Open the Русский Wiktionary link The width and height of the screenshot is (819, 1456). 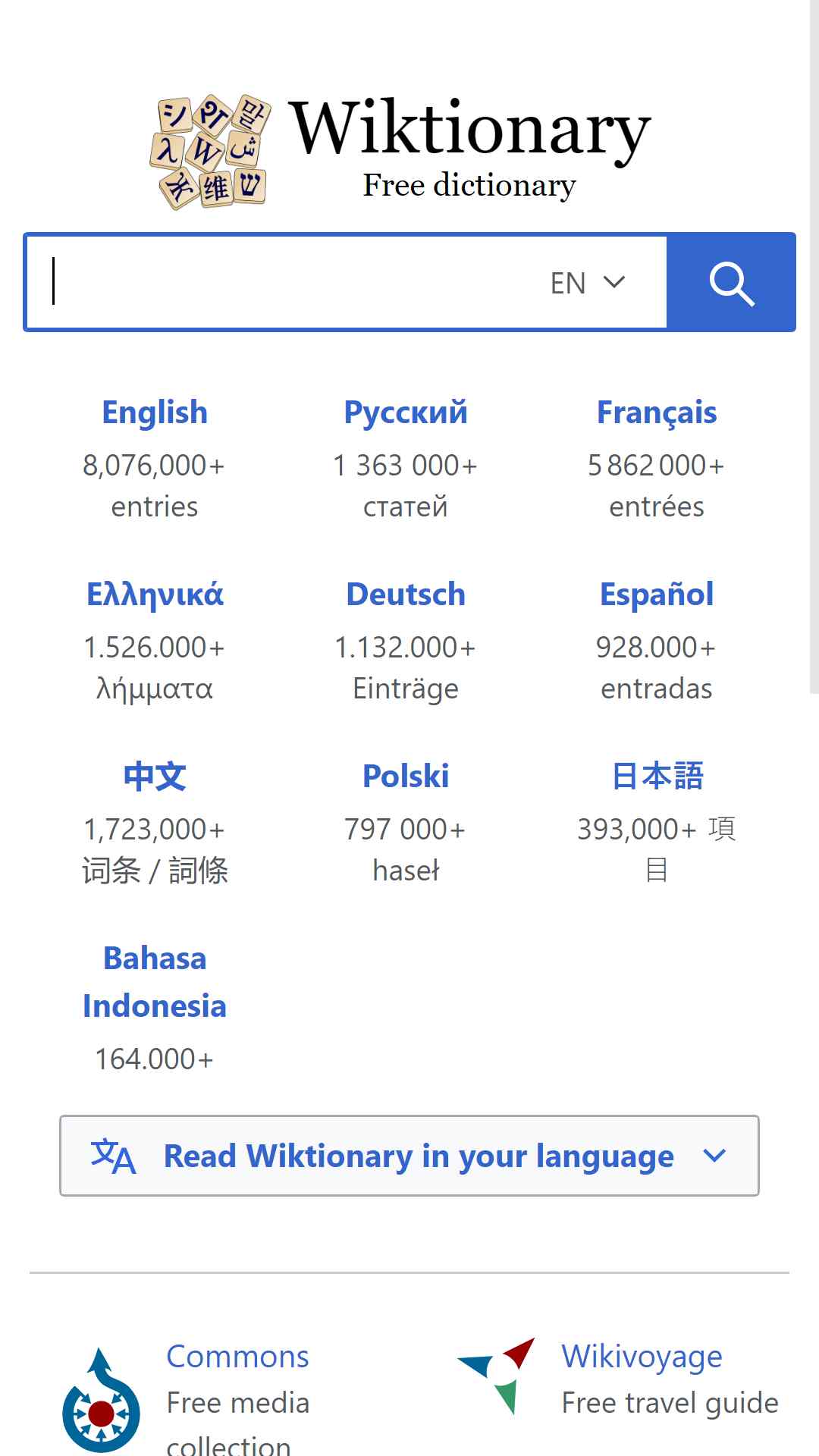pyautogui.click(x=406, y=413)
